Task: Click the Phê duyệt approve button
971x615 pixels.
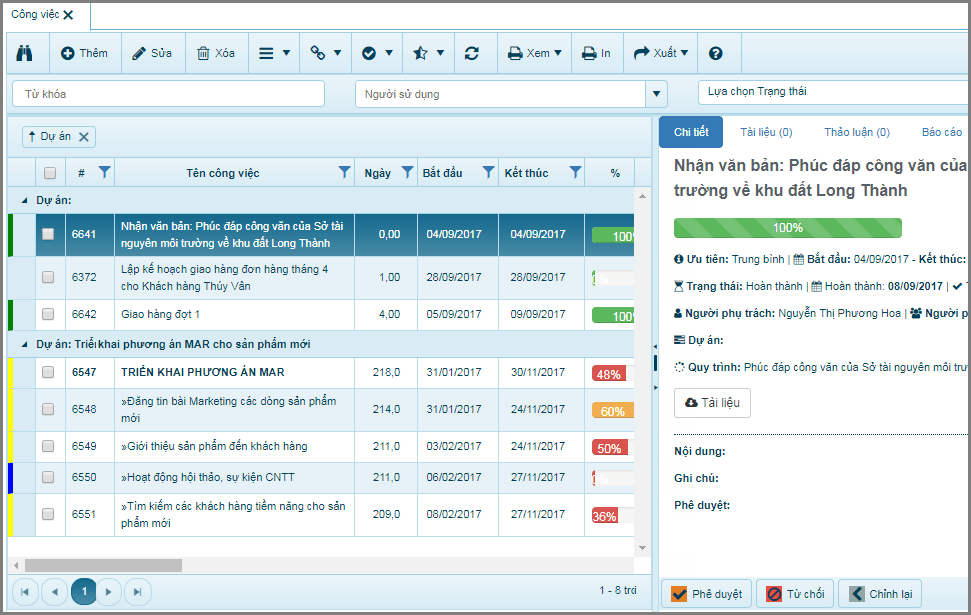Action: click(707, 594)
